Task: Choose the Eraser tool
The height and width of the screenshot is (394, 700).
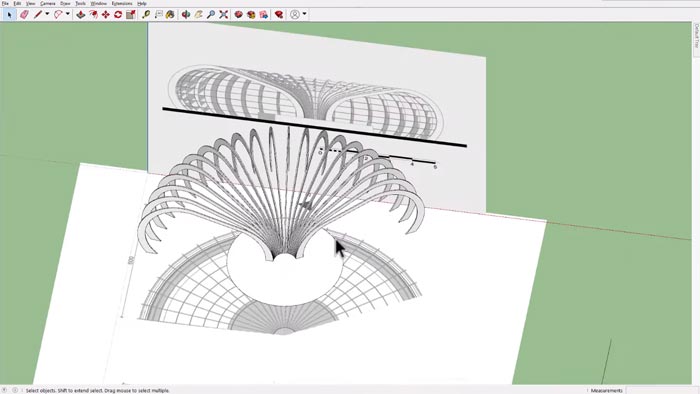Action: click(24, 15)
